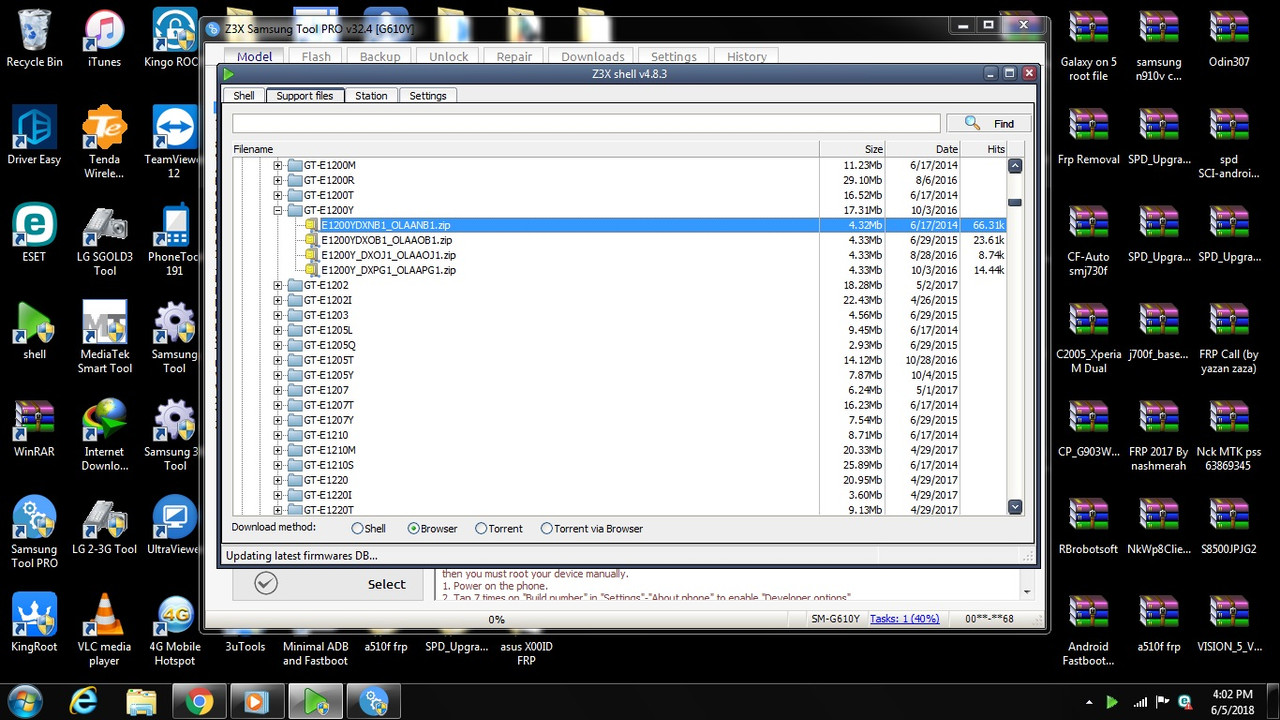Screen dimensions: 1280x720
Task: Open the Station tab
Action: point(371,96)
